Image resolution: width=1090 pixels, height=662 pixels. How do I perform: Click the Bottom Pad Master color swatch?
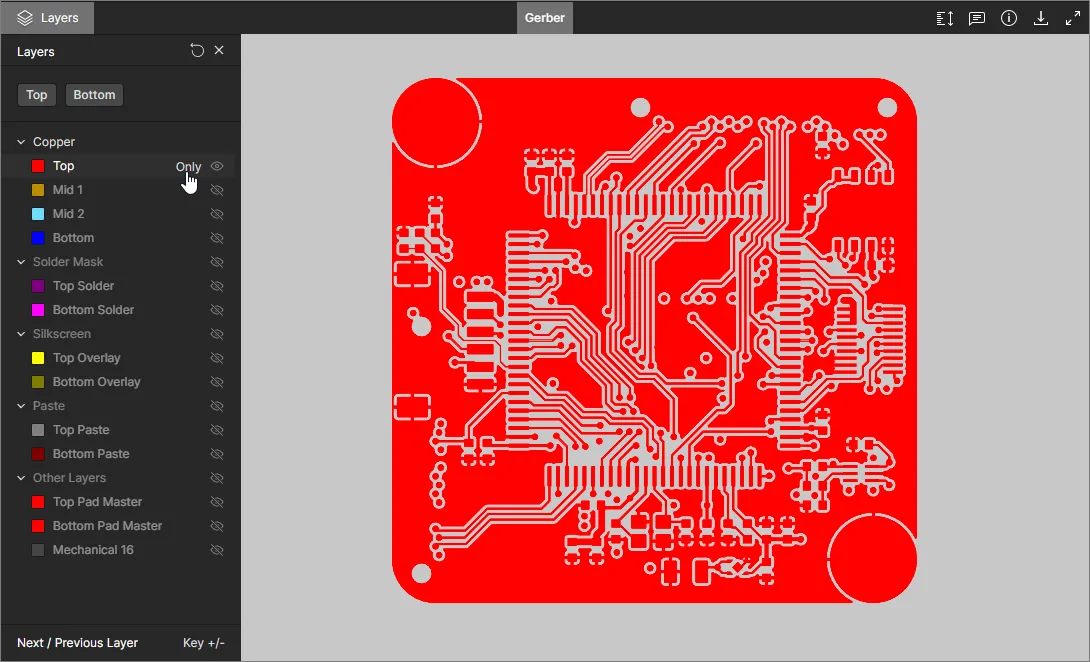point(38,526)
